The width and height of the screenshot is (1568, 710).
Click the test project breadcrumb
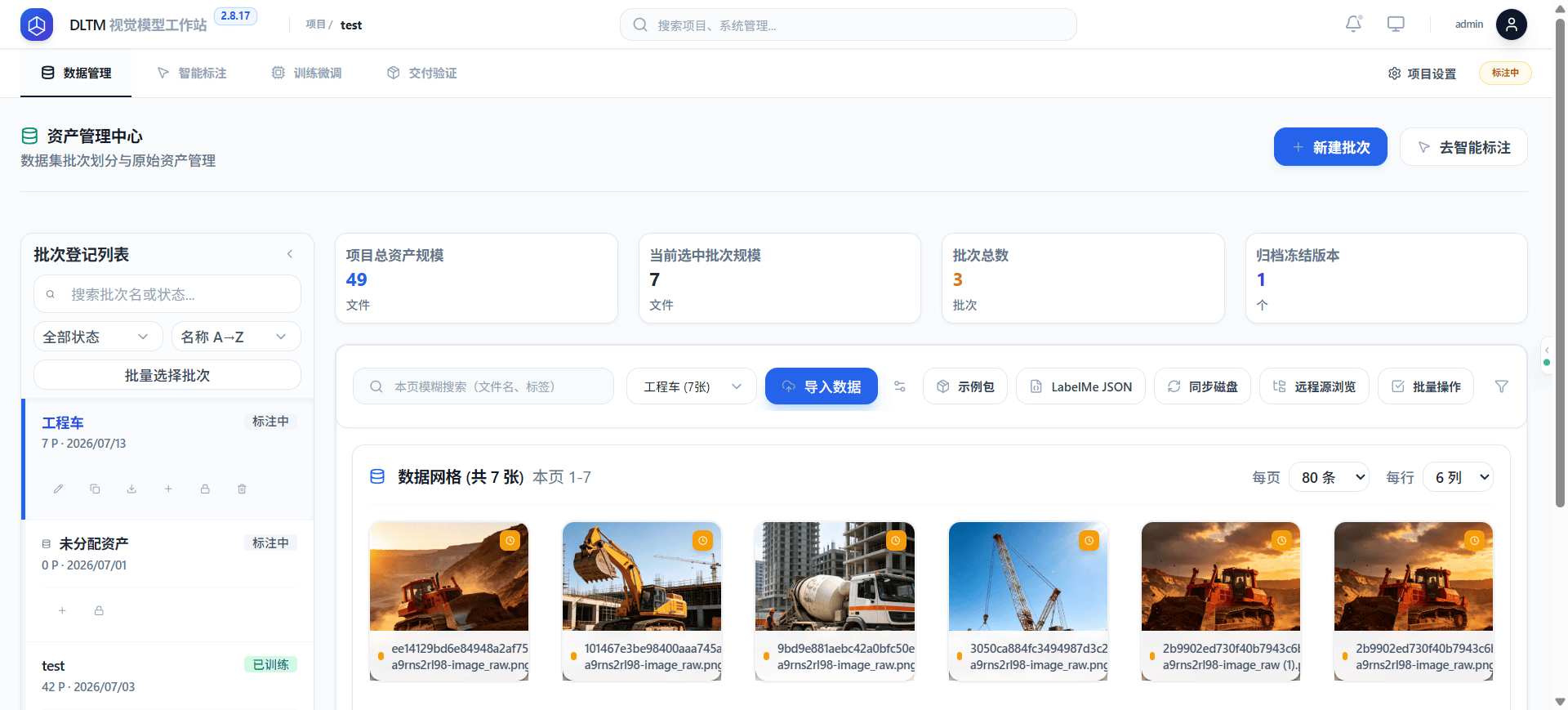[351, 25]
